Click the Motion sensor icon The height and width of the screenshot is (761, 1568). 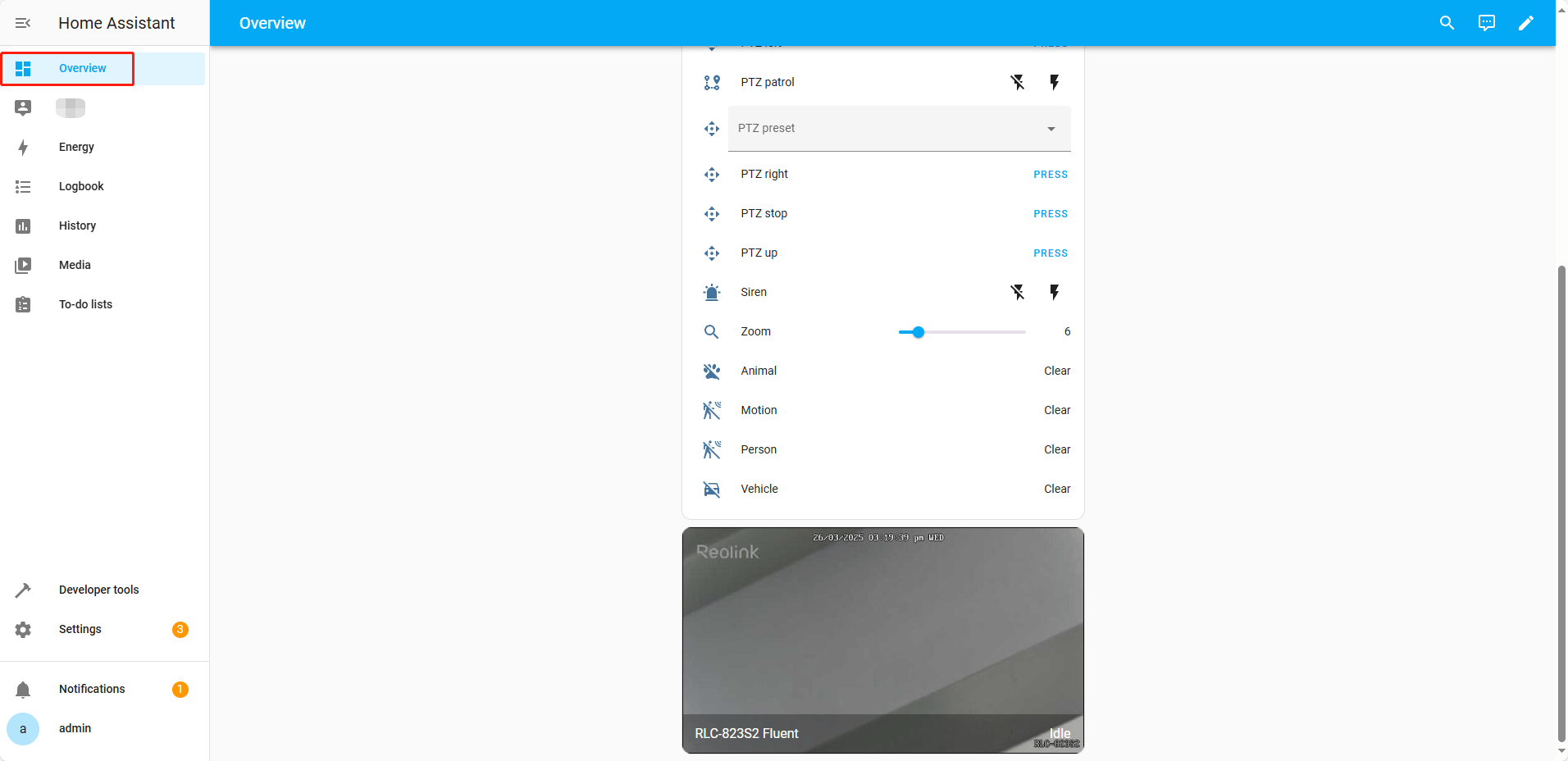tap(712, 410)
